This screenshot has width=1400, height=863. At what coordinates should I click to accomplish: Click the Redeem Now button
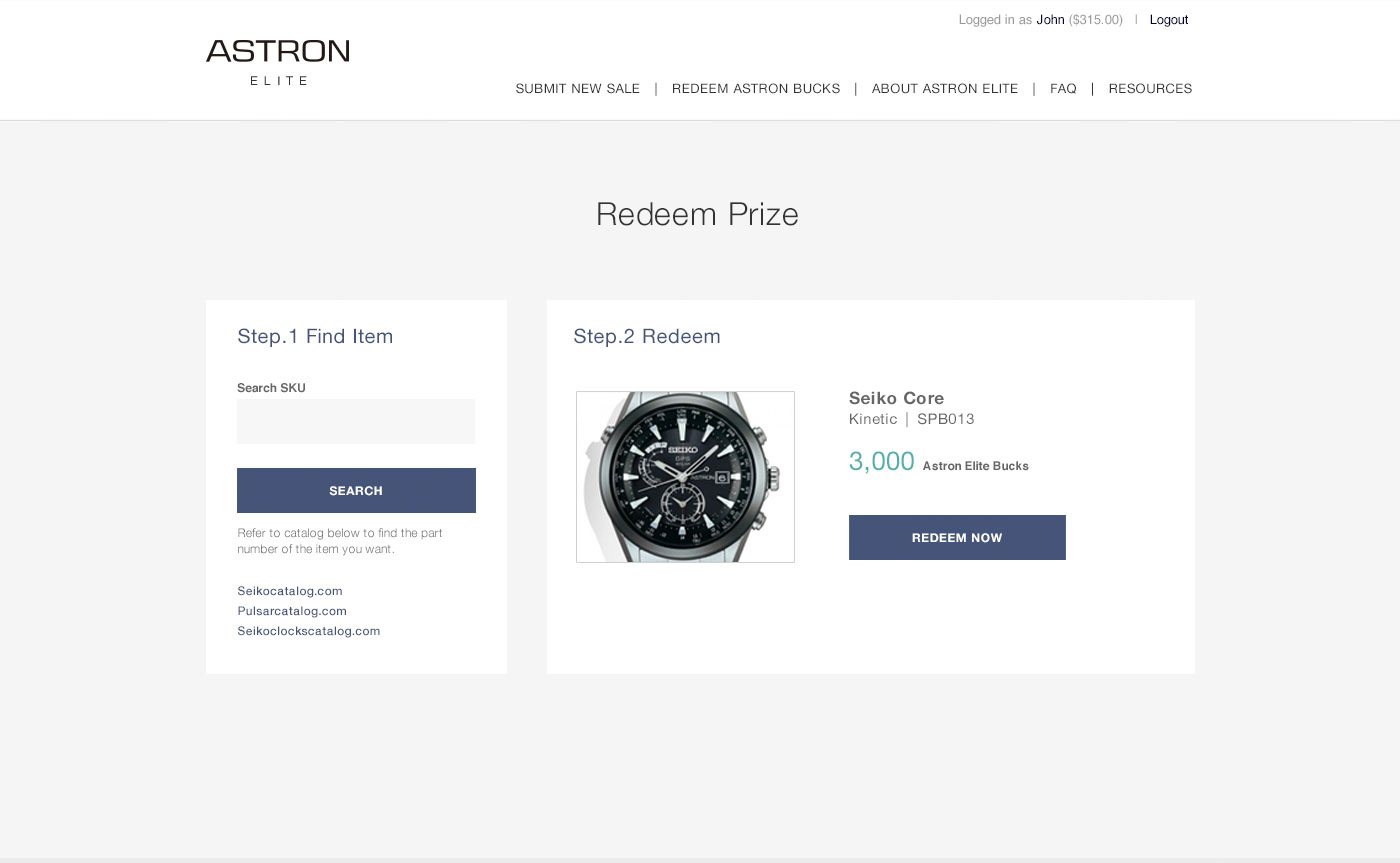pyautogui.click(x=957, y=537)
